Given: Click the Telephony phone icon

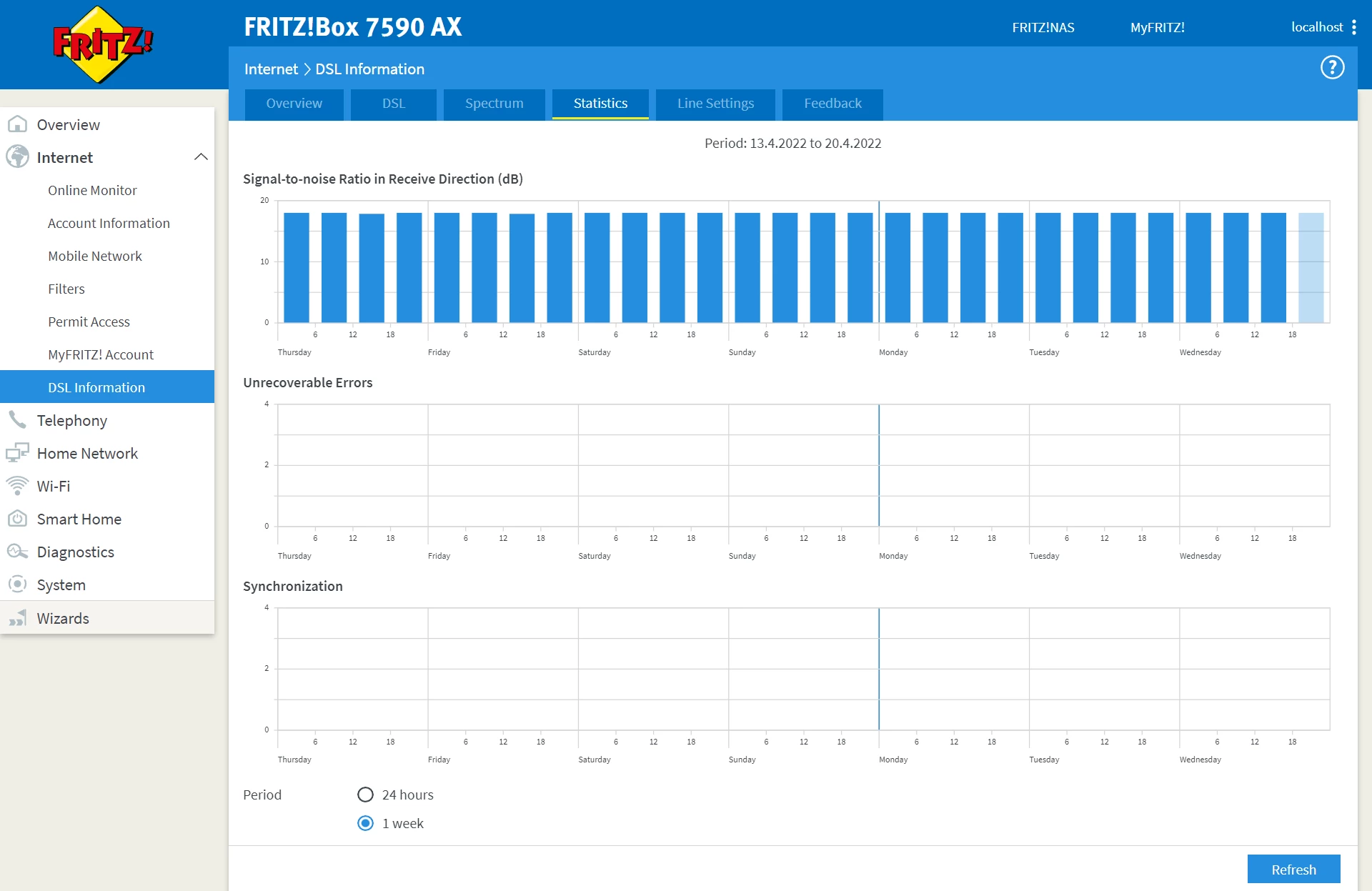Looking at the screenshot, I should 17,420.
